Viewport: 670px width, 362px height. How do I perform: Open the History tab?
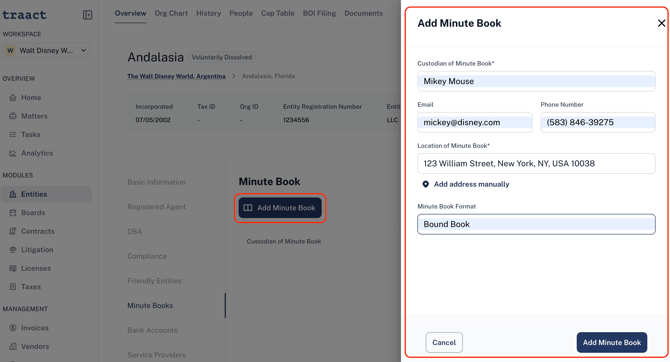(209, 13)
